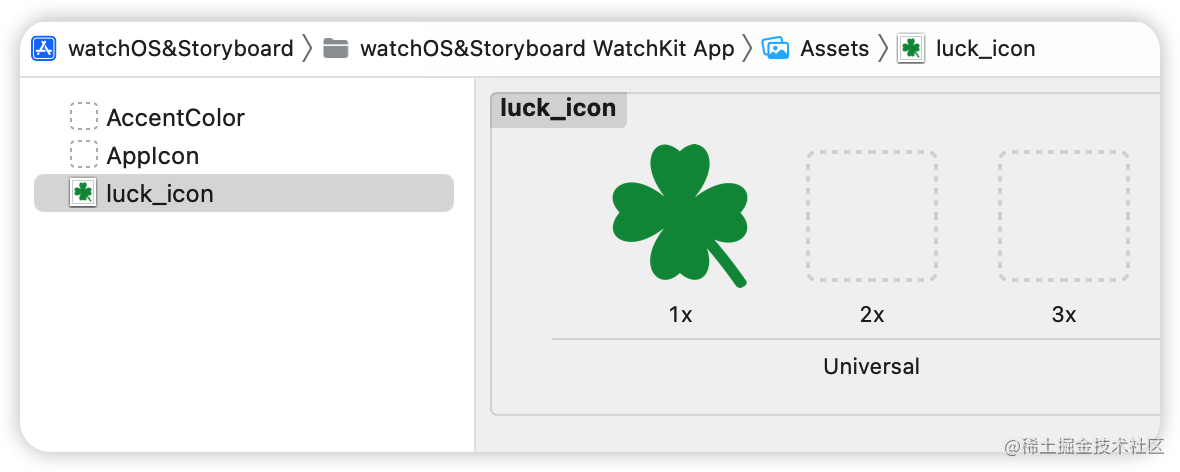The height and width of the screenshot is (472, 1180).
Task: Open the WatchKit App folder breadcrumb
Action: coord(547,49)
